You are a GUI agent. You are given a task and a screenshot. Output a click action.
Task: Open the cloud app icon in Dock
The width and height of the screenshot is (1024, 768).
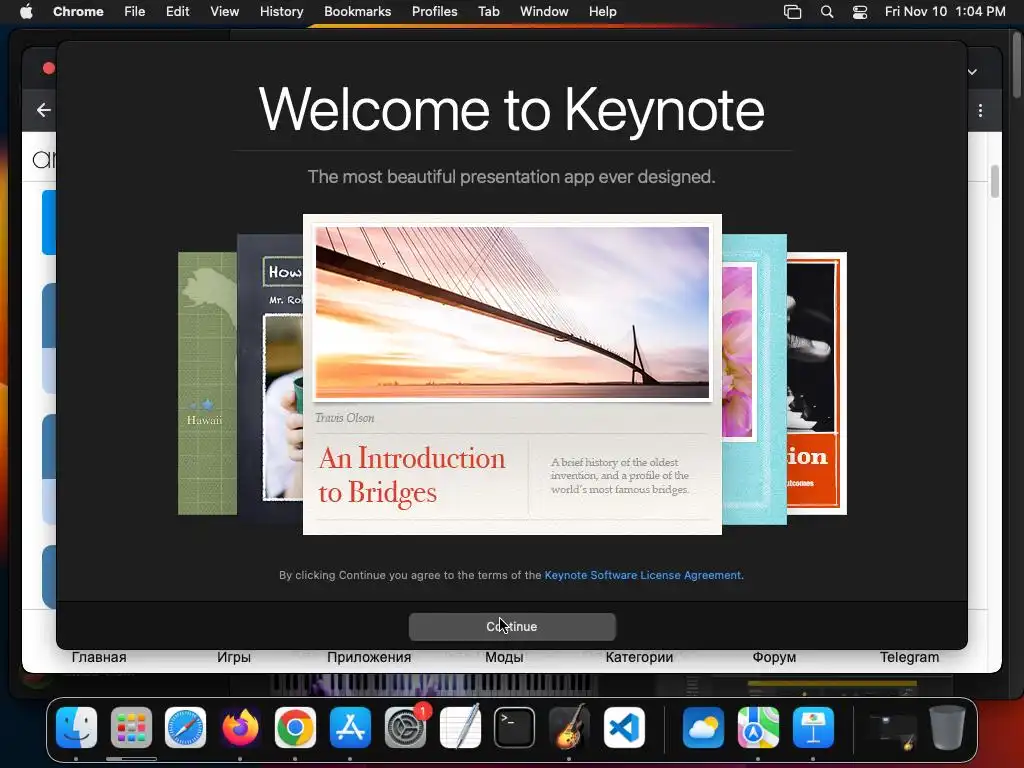703,728
